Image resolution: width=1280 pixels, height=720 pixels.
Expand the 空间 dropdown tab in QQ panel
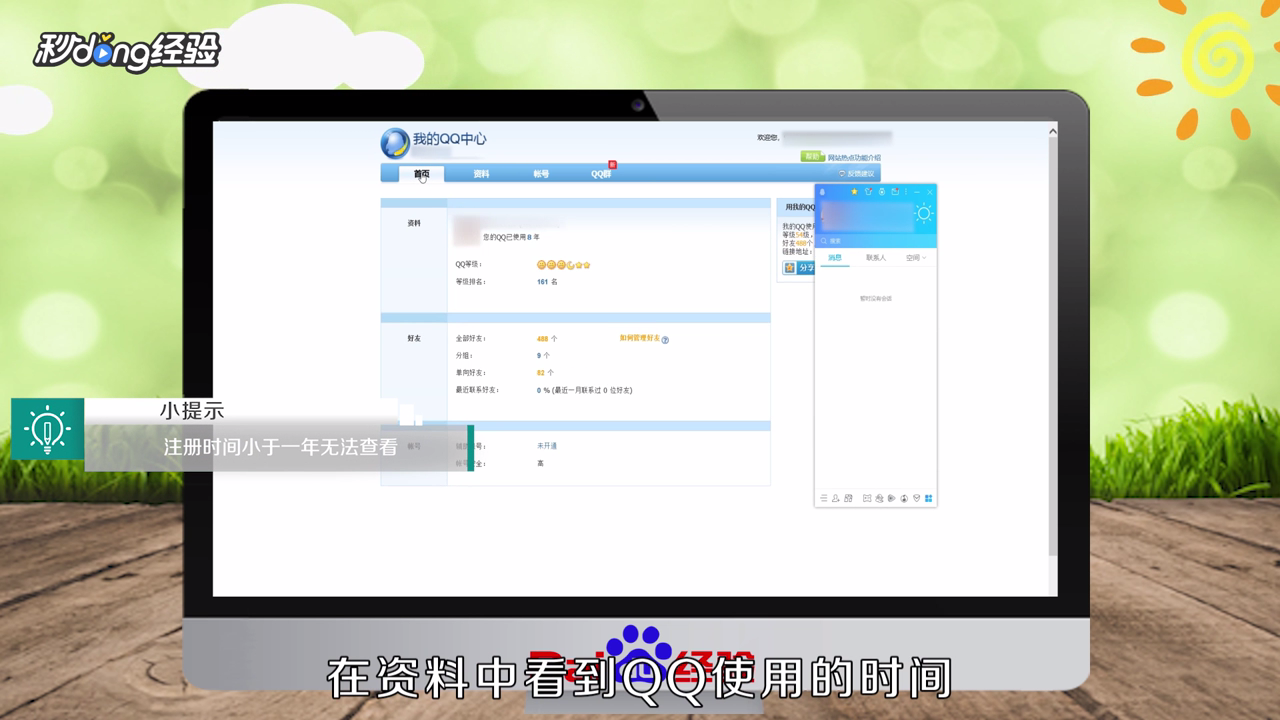pos(916,258)
